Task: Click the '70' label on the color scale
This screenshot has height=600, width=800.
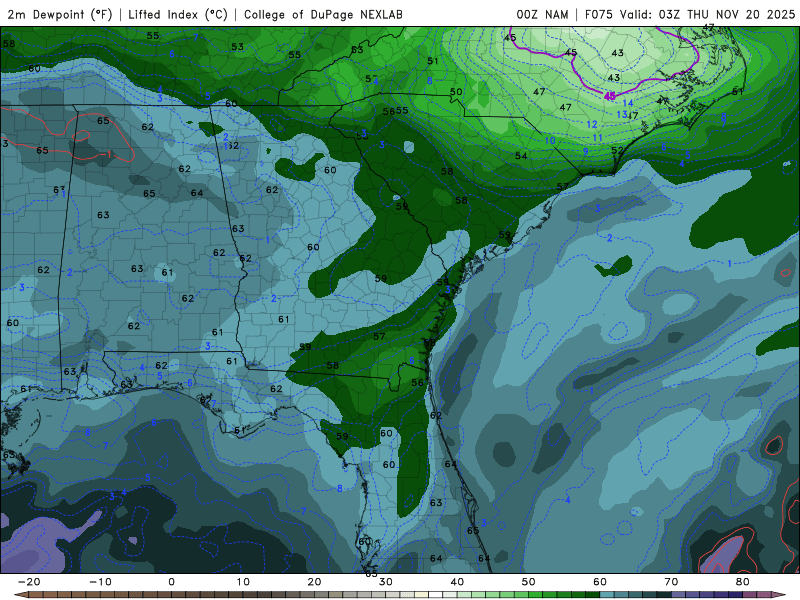Action: coord(671,582)
